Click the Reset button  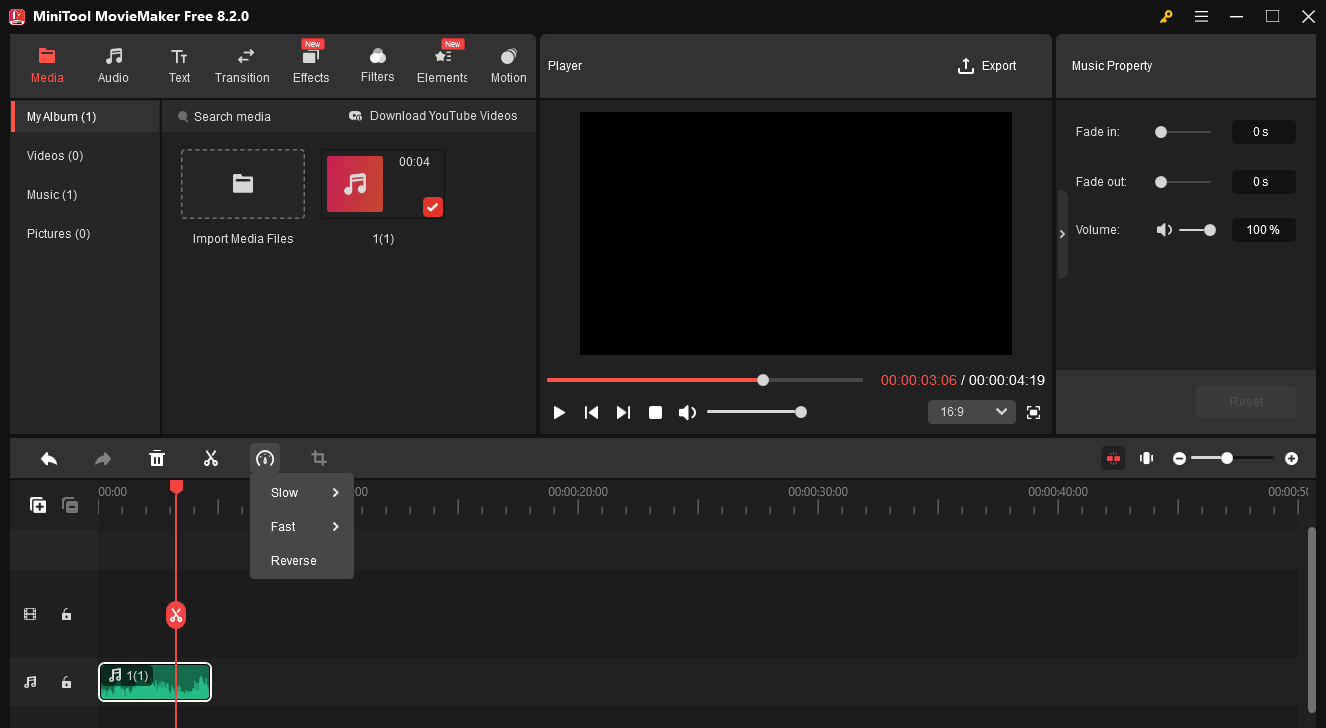point(1246,402)
